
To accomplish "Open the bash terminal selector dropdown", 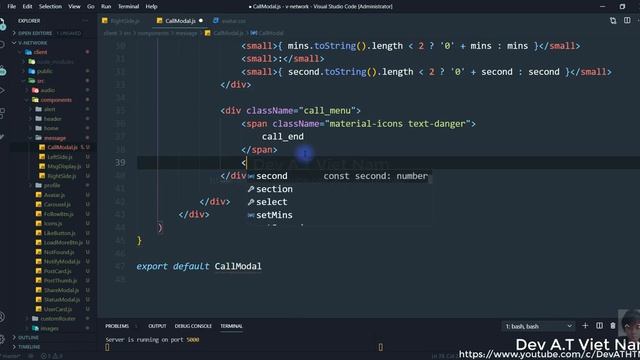I will 538,326.
